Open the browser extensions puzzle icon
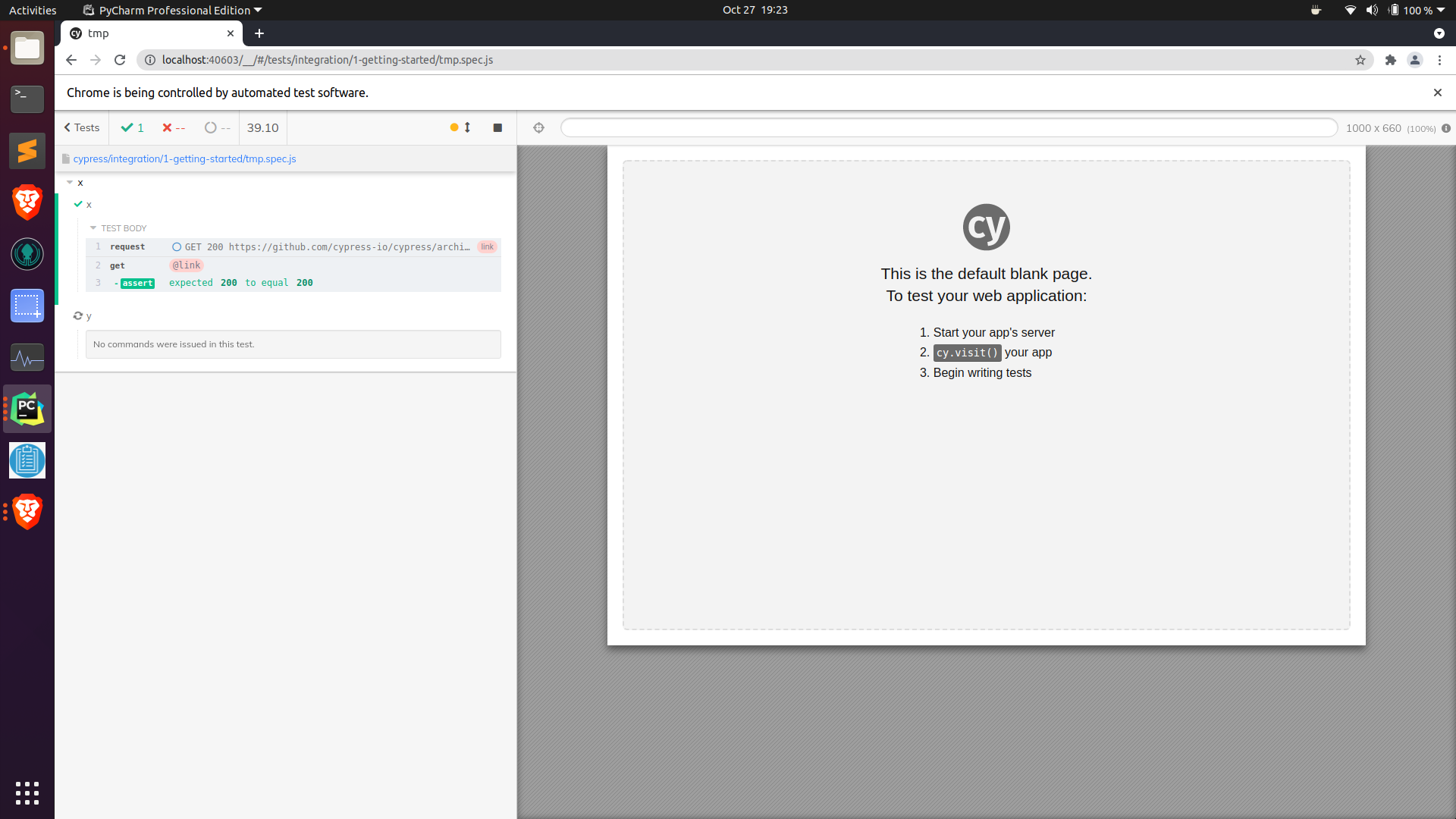Image resolution: width=1456 pixels, height=819 pixels. 1391,60
